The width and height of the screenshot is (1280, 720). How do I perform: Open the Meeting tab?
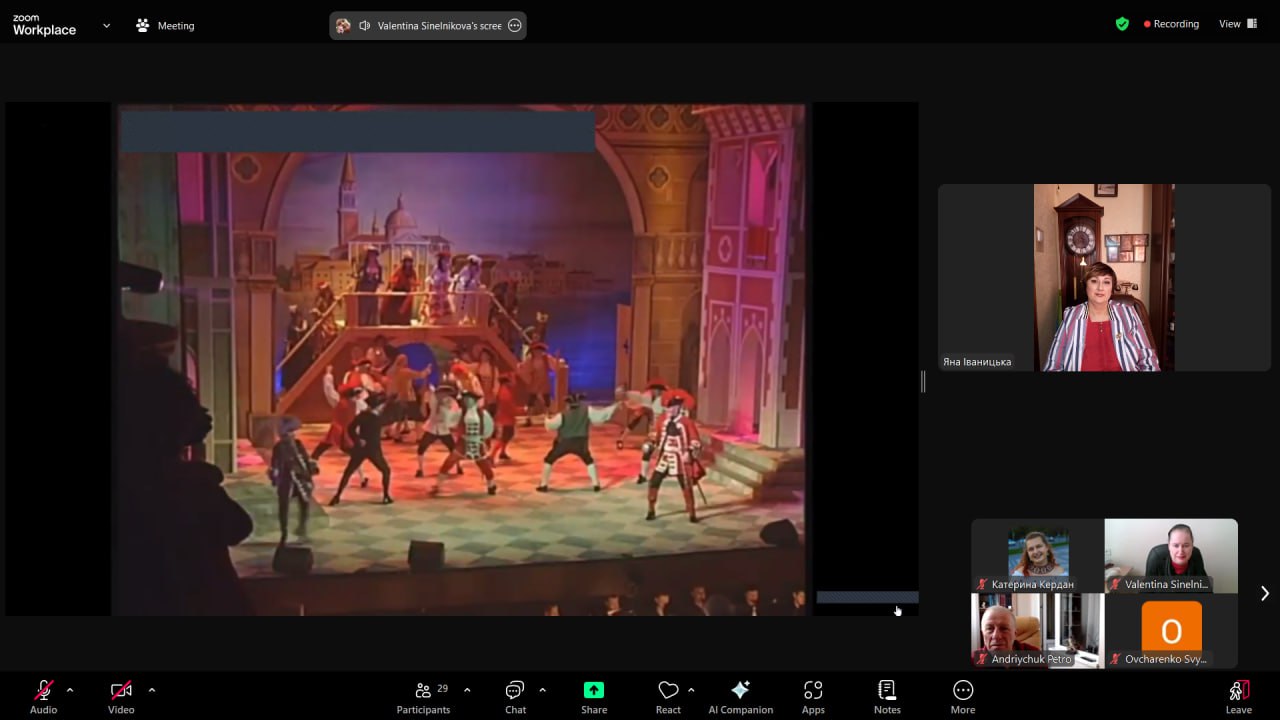coord(165,26)
